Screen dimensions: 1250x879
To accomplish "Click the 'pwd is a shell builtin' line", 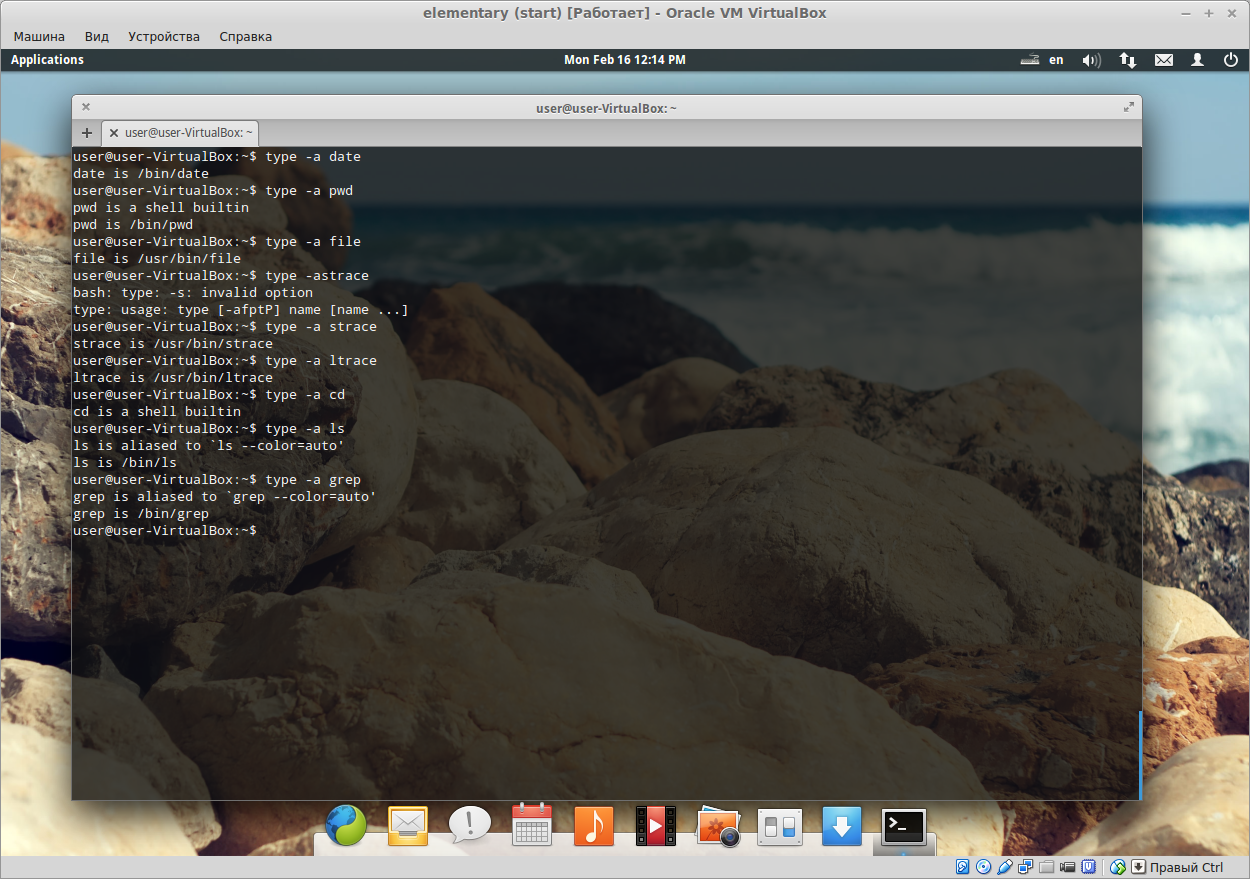I will coord(161,208).
